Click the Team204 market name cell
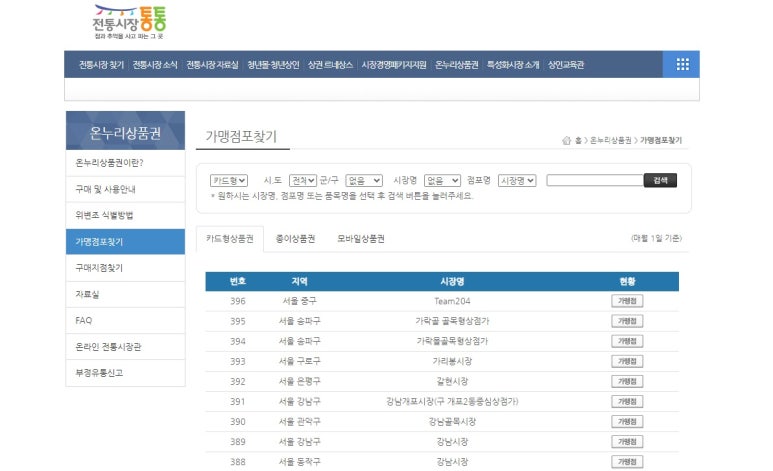 pos(452,301)
